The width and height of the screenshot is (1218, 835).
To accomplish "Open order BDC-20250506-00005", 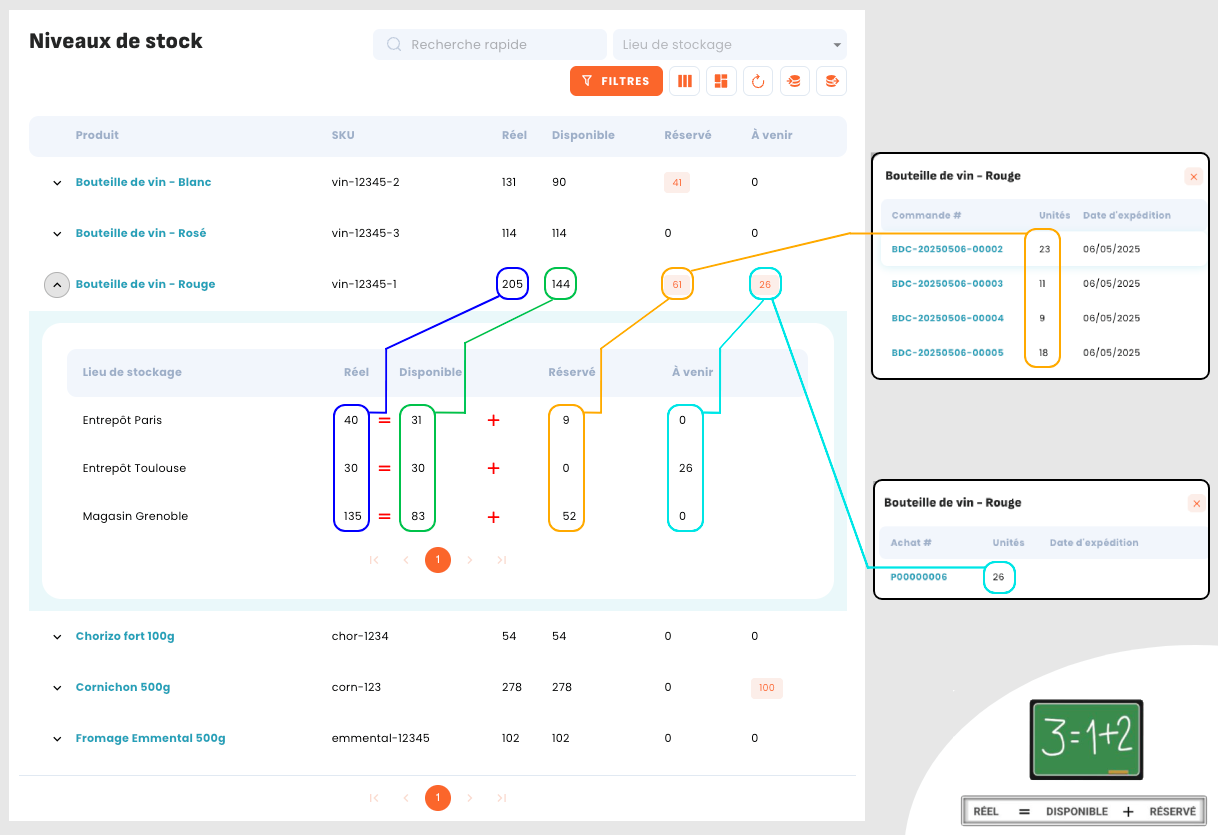I will tap(947, 353).
